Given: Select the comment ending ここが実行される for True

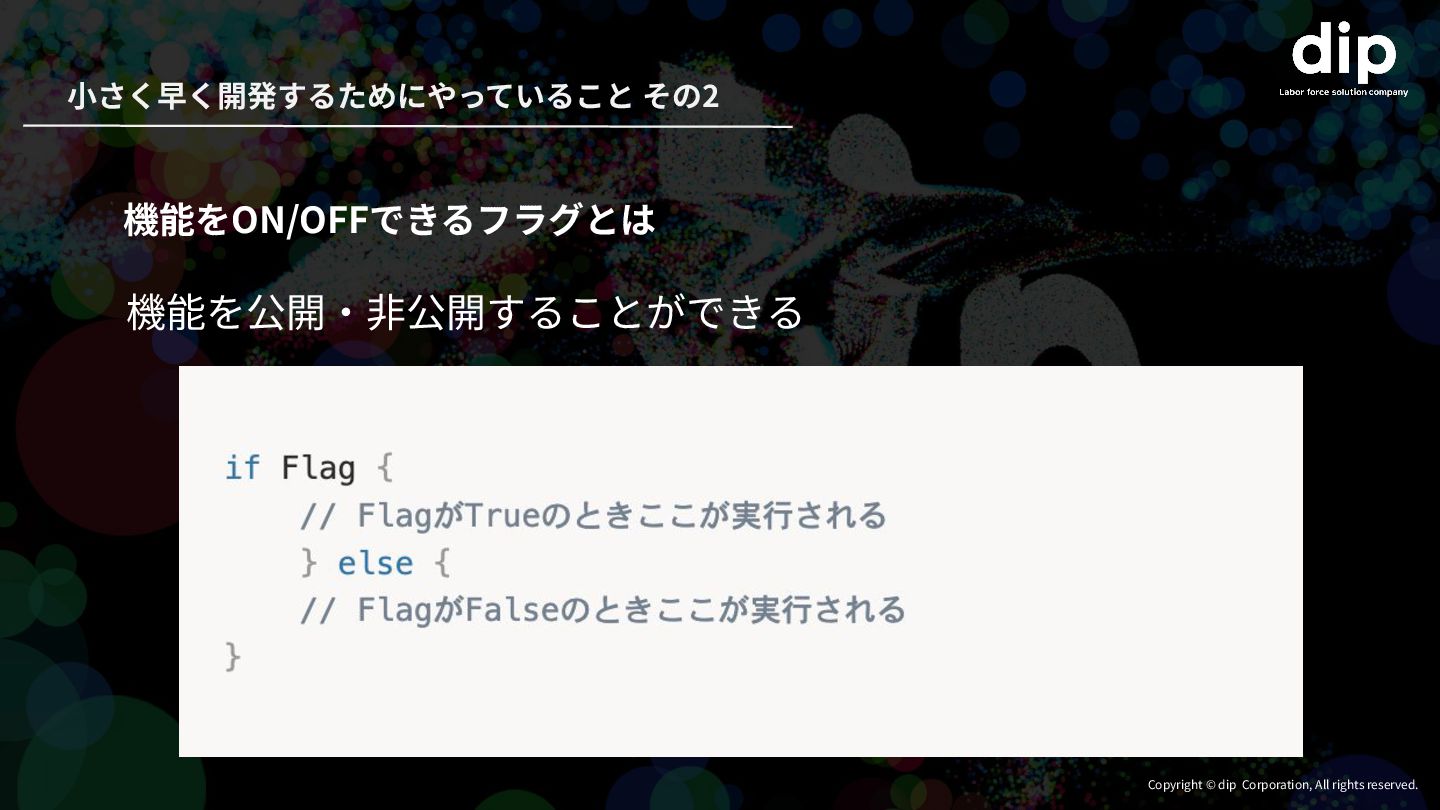Looking at the screenshot, I should point(594,516).
